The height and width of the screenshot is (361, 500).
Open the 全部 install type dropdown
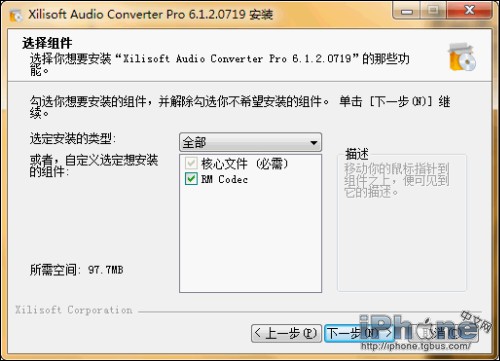250,142
